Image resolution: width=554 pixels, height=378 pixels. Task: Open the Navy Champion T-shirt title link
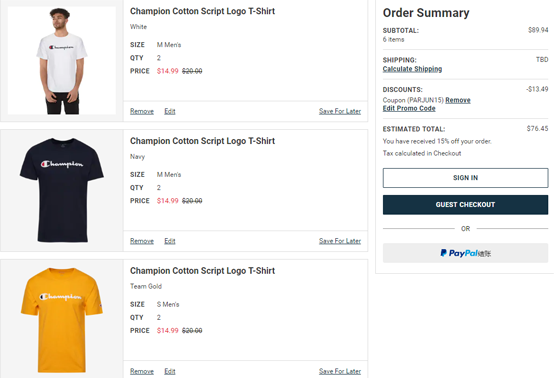coord(202,141)
